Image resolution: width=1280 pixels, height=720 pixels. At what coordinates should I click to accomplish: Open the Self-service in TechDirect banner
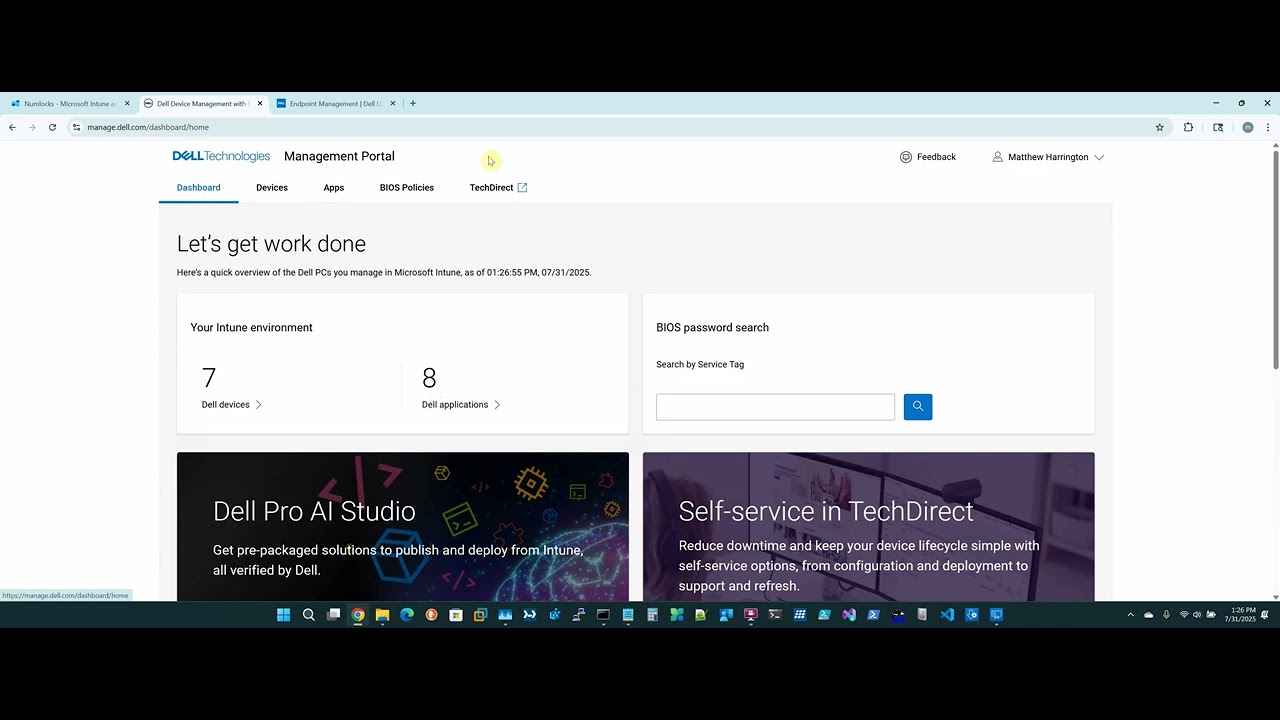tap(868, 527)
